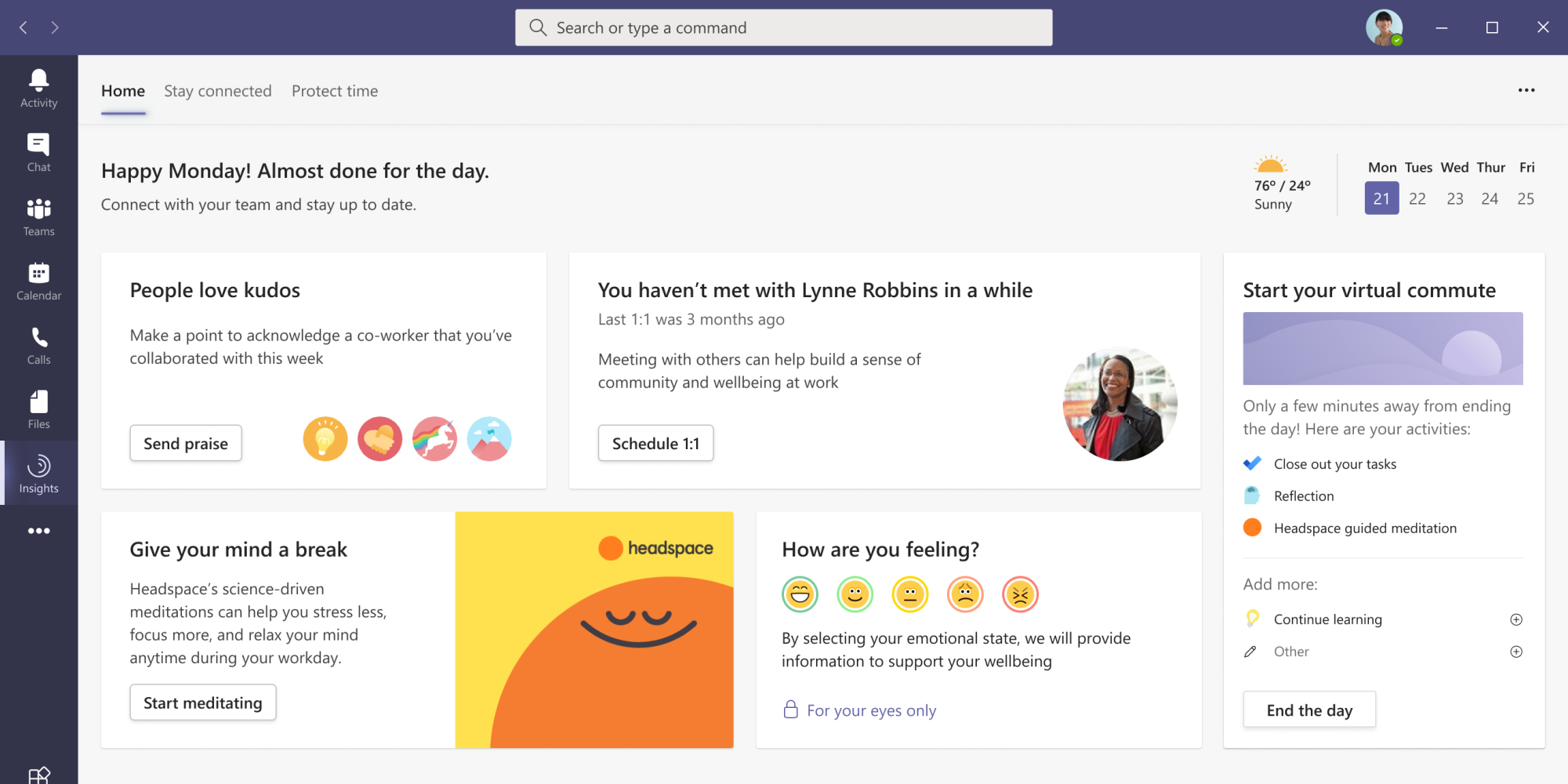The height and width of the screenshot is (784, 1568).
Task: Switch to the Stay connected tab
Action: coord(218,91)
